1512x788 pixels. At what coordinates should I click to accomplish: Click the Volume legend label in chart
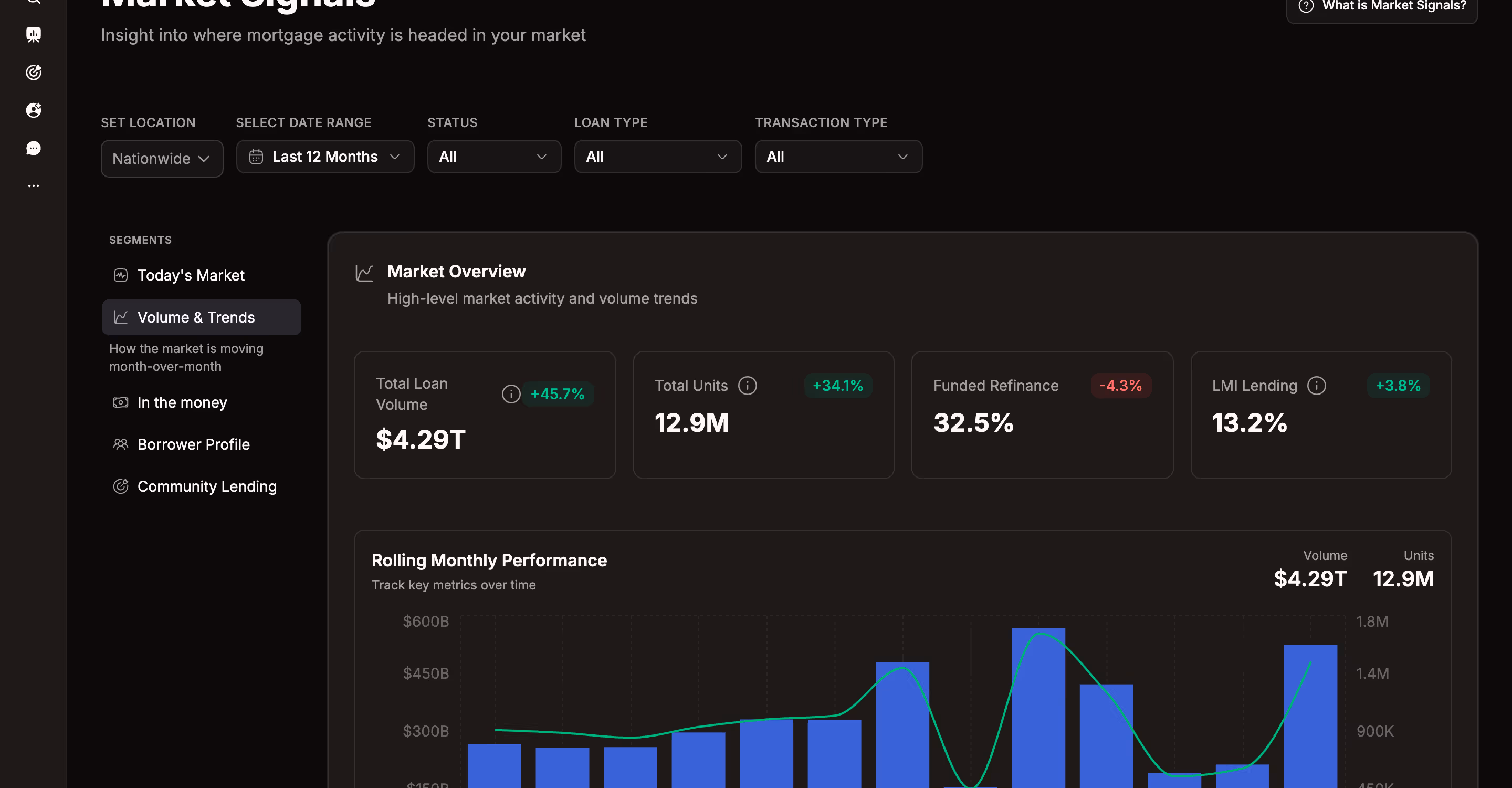pos(1325,555)
